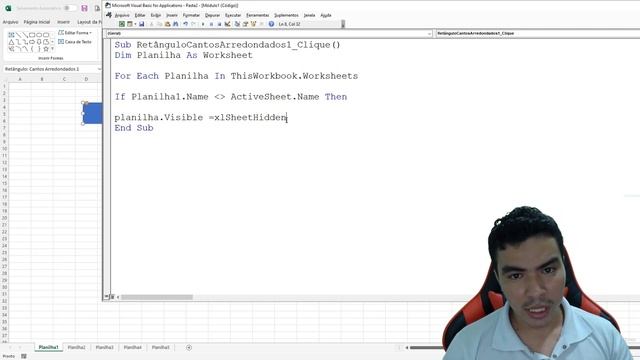Switch to Planilha2 sheet tab
This screenshot has width=640, height=360.
pos(76,347)
